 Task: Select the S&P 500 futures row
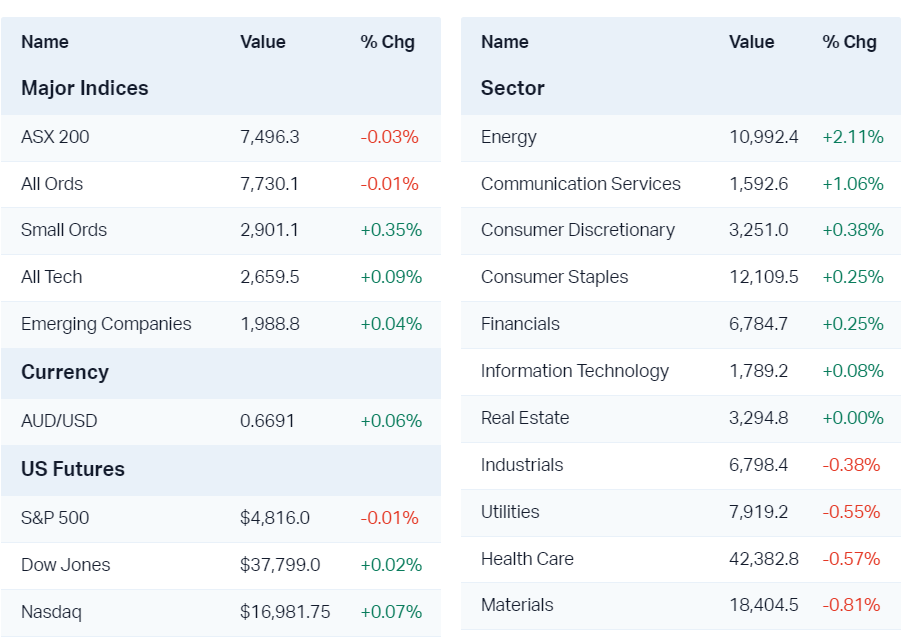[55, 518]
